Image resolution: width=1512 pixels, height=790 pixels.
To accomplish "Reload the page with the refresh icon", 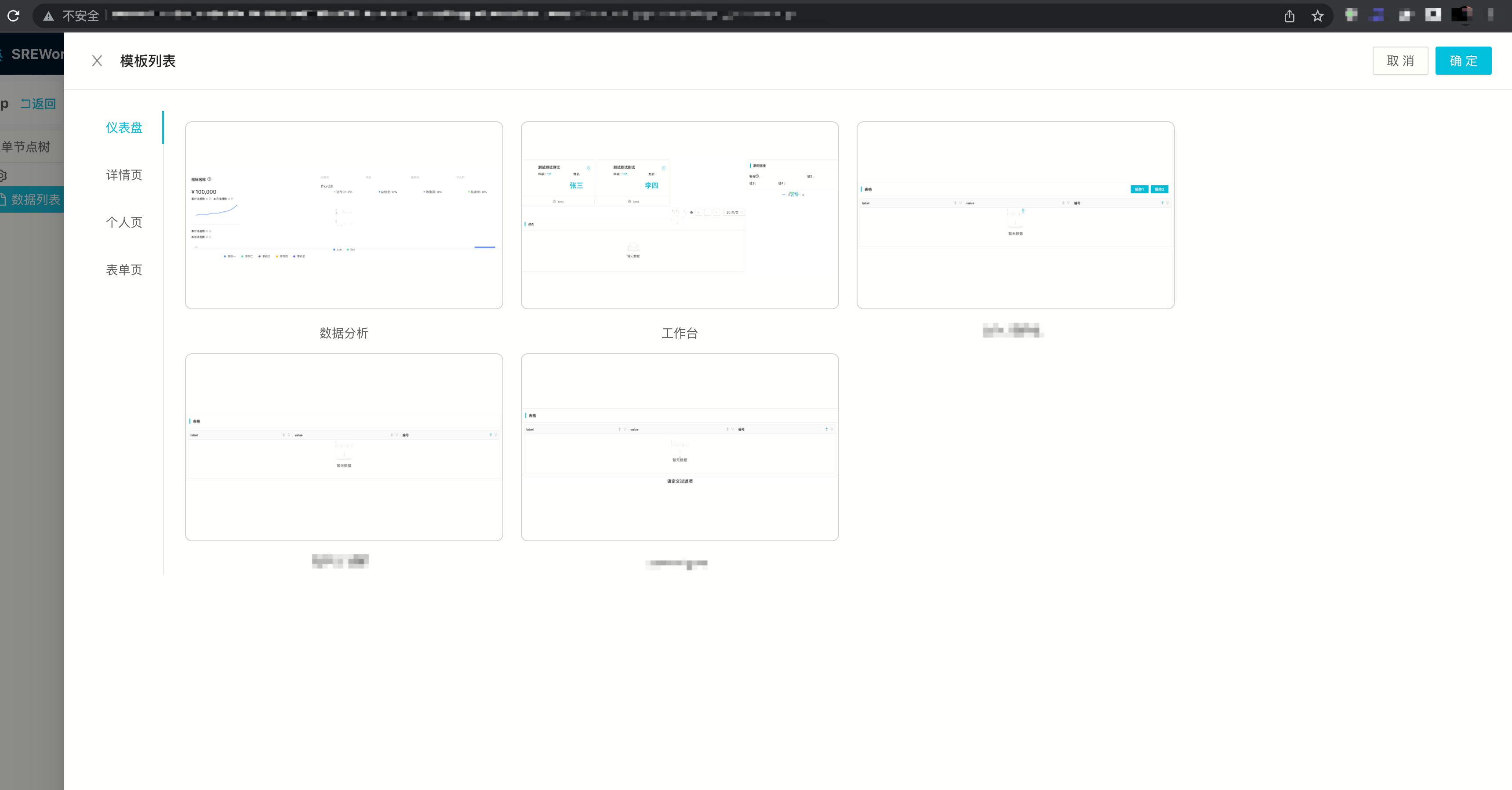I will pyautogui.click(x=14, y=16).
